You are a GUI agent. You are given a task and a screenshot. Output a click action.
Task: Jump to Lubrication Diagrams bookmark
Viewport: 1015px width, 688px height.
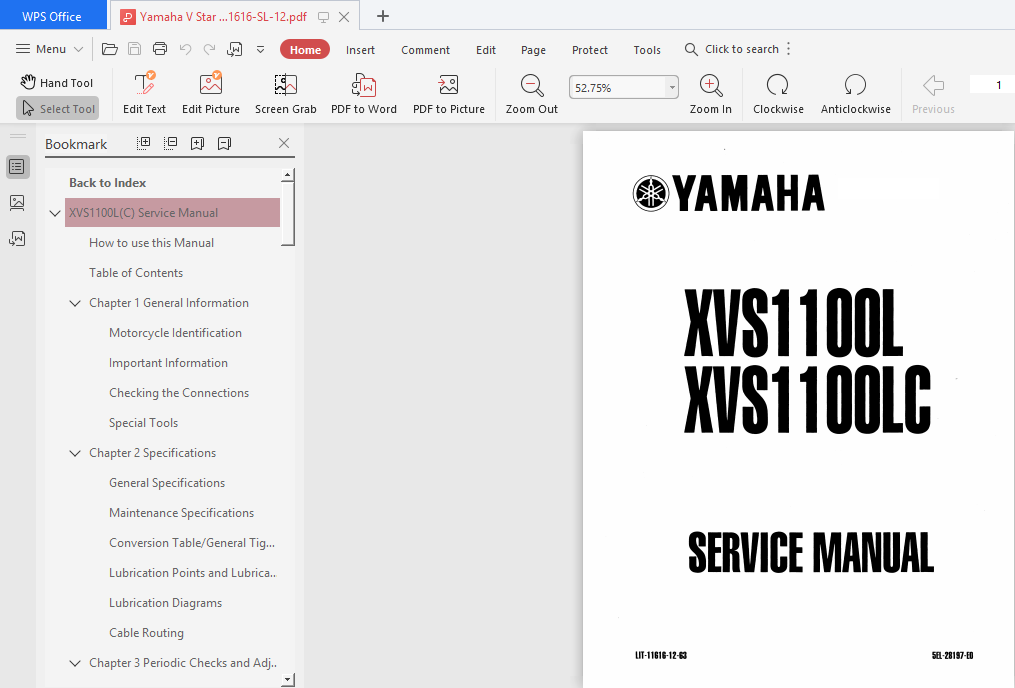point(165,603)
